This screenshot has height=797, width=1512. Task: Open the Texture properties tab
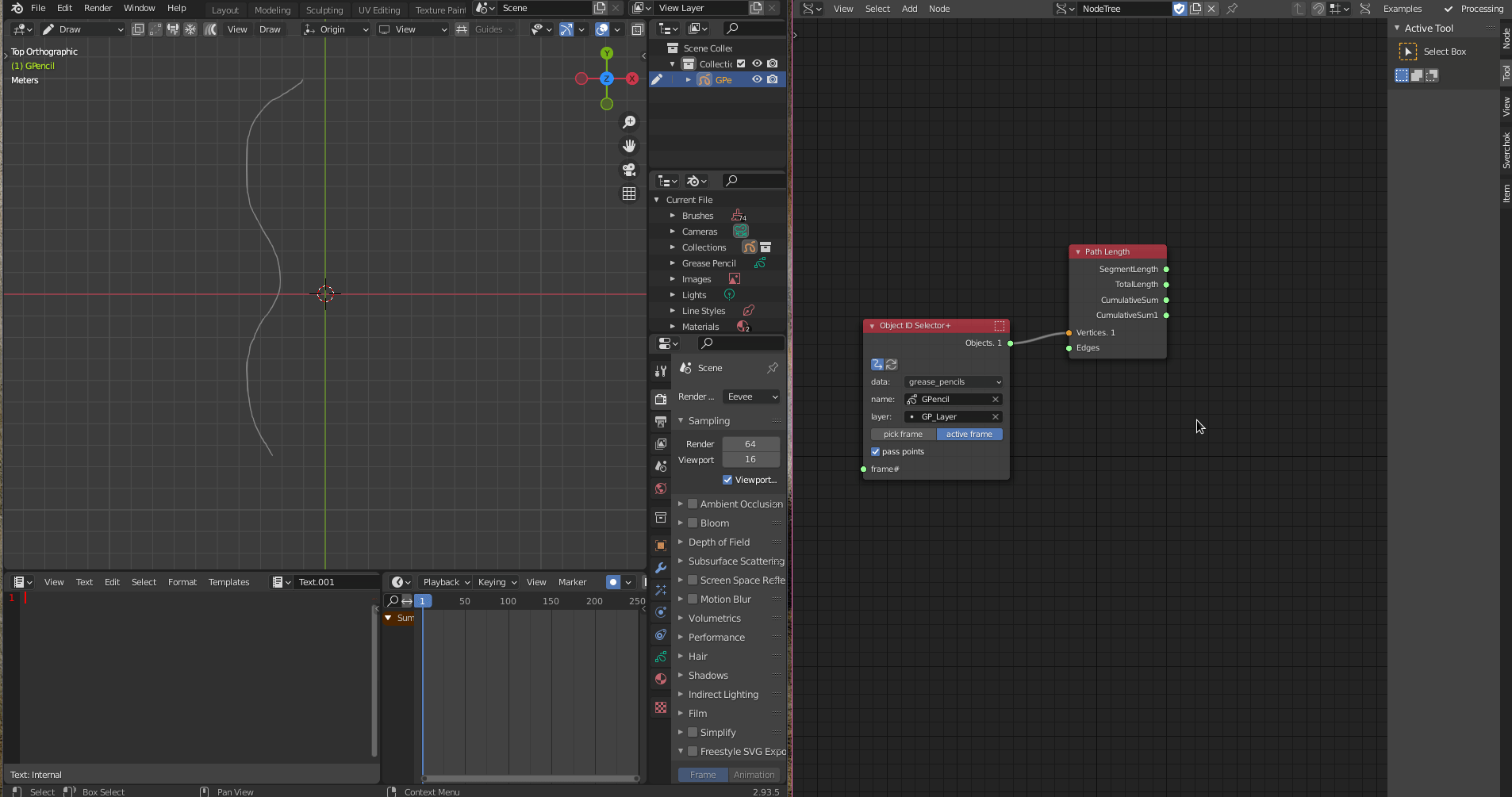(660, 707)
